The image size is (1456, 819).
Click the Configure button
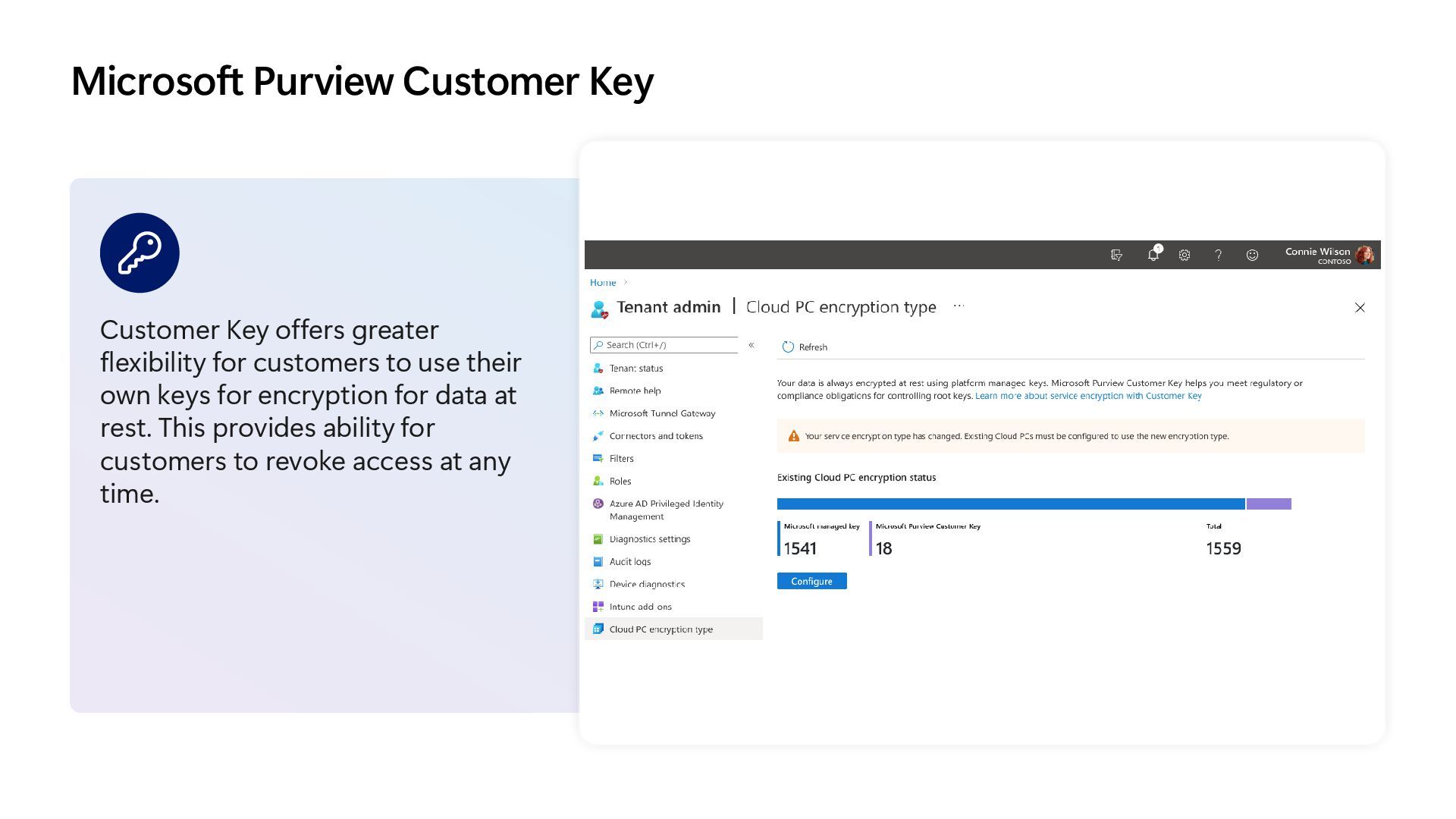click(811, 581)
